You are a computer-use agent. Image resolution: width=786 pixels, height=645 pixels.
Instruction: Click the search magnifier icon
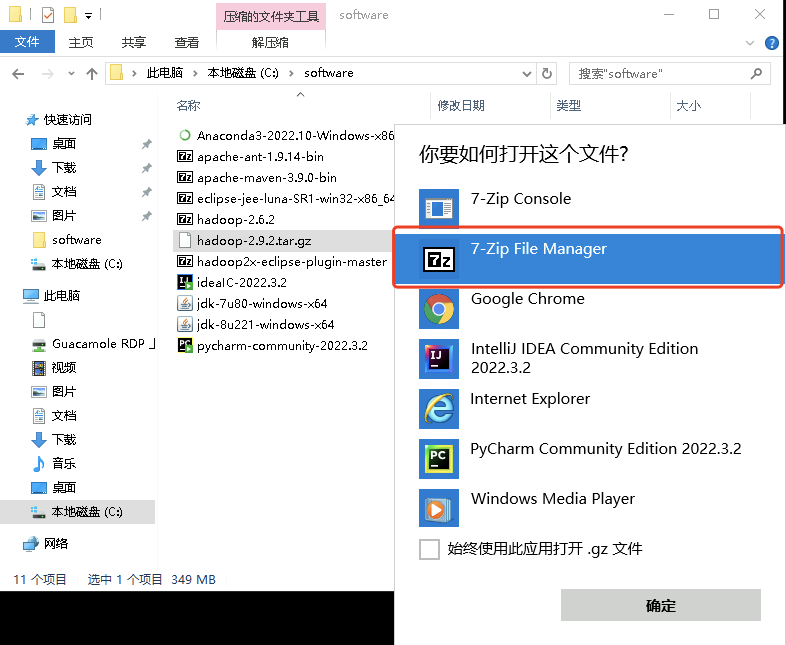click(x=756, y=74)
